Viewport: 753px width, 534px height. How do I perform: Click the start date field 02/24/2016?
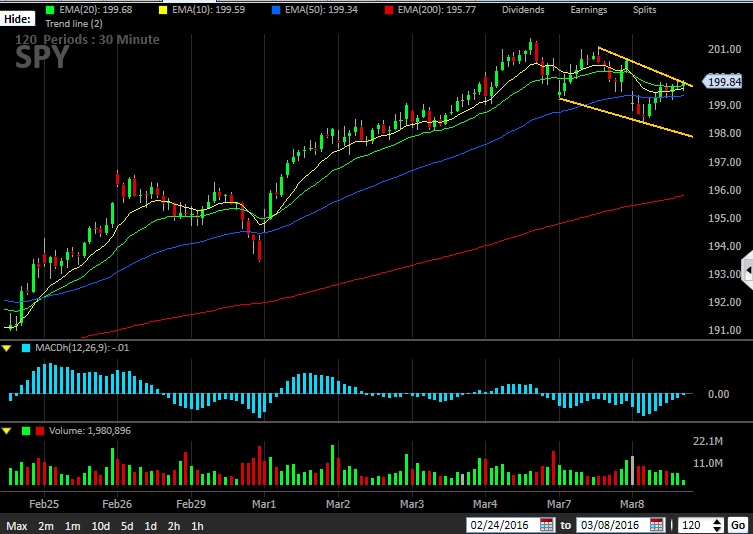pos(502,525)
